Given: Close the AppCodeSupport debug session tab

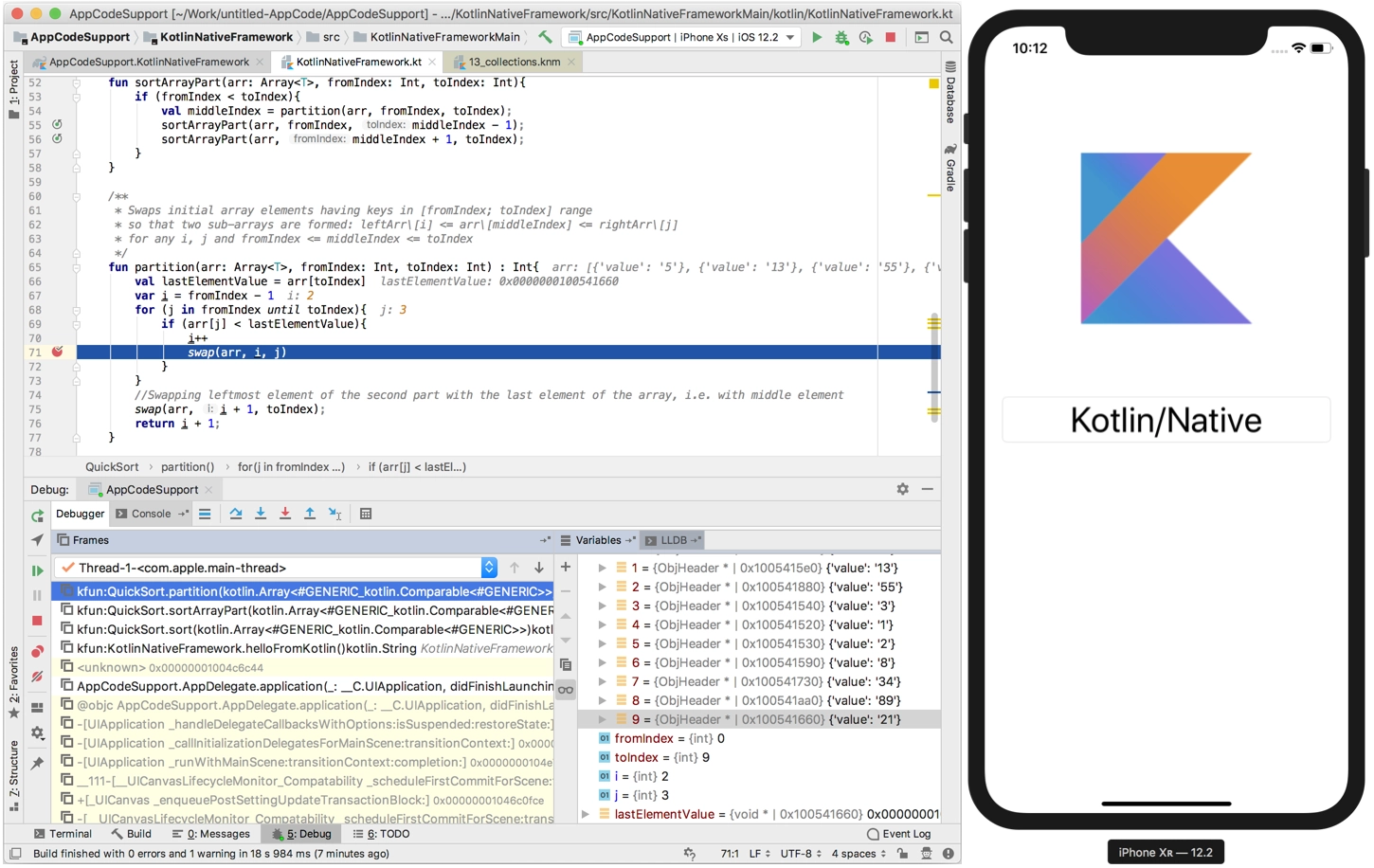Looking at the screenshot, I should [x=208, y=490].
